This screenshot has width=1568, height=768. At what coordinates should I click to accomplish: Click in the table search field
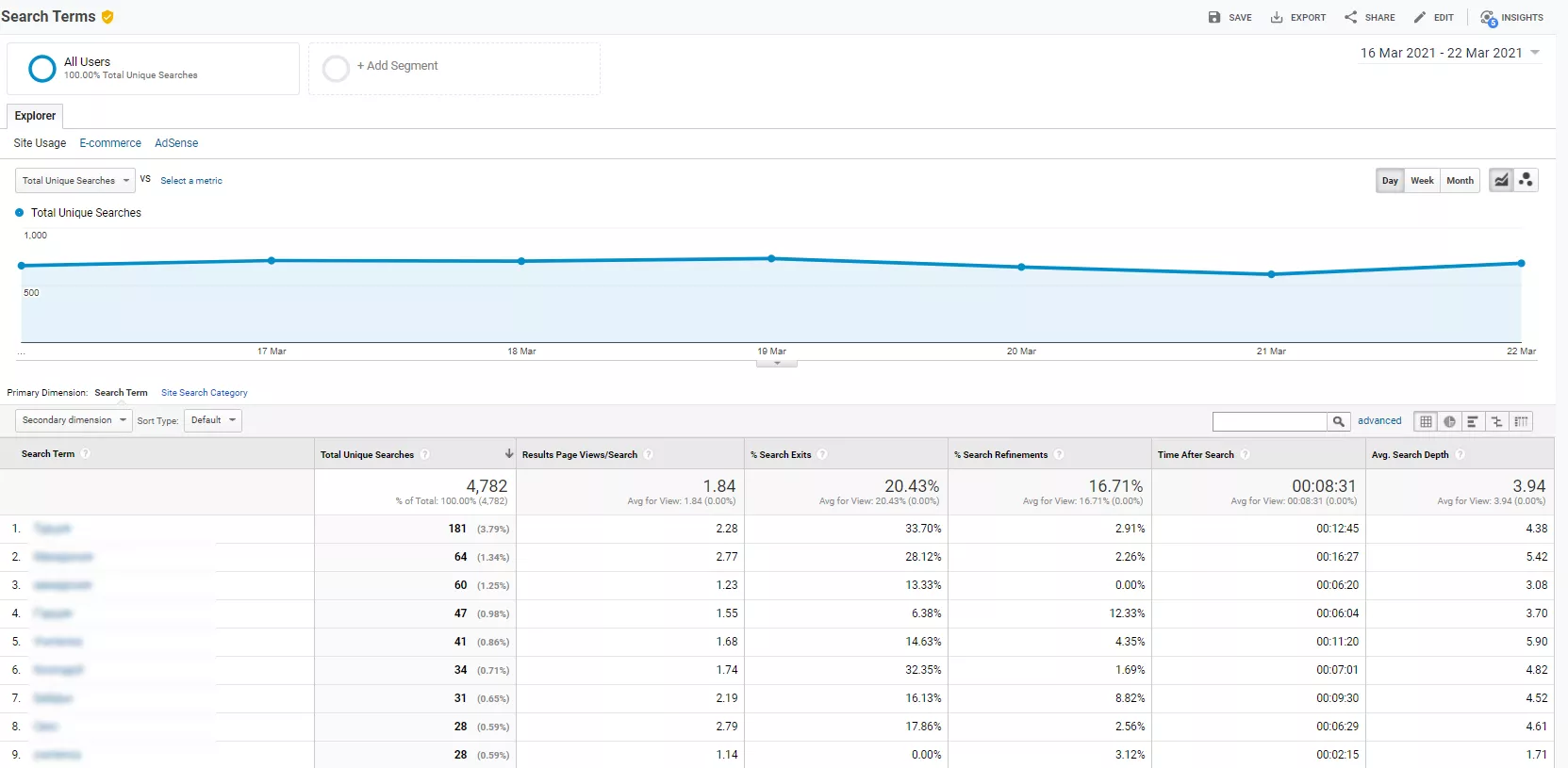1270,421
